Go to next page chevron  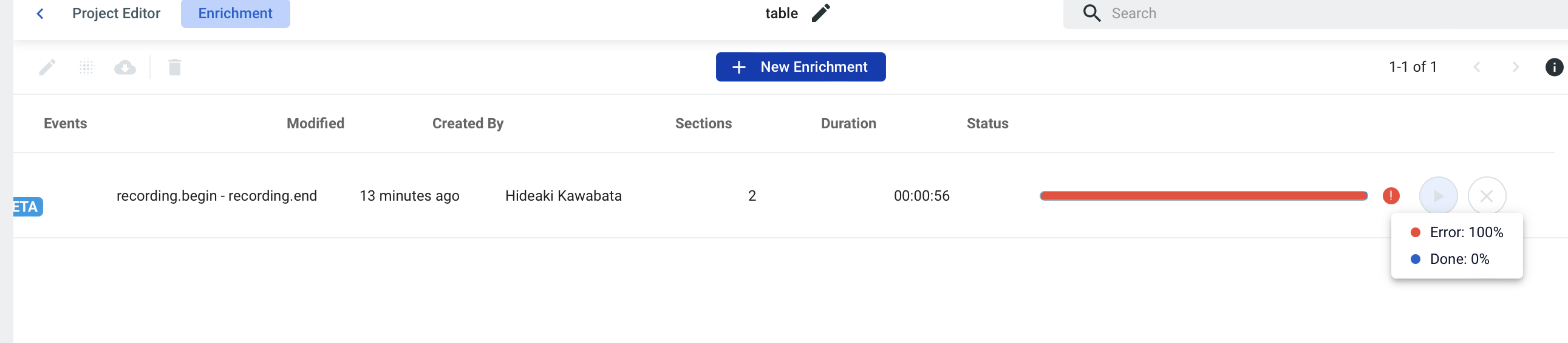pos(1516,67)
